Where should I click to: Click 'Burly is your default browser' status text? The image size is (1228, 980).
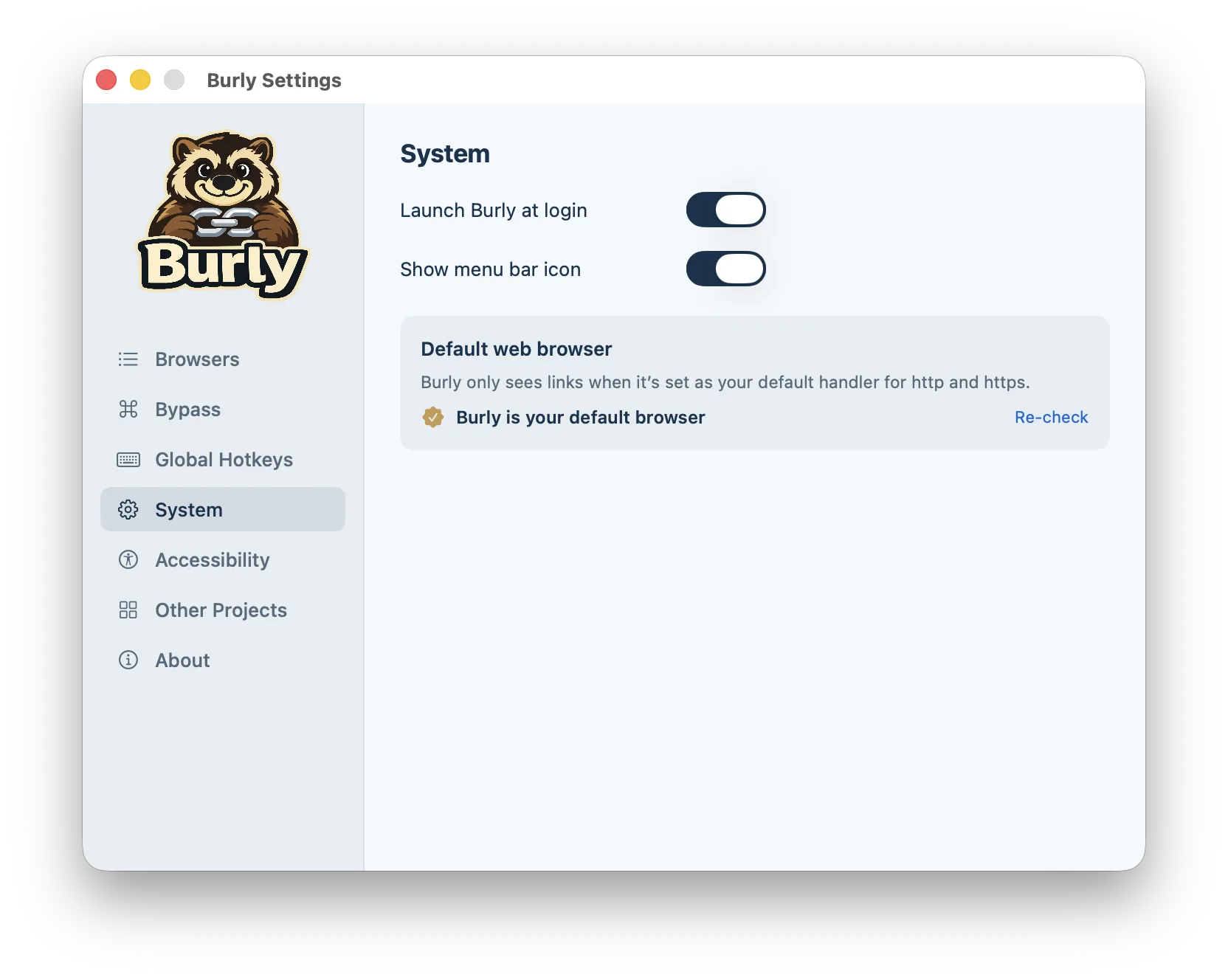(x=581, y=418)
